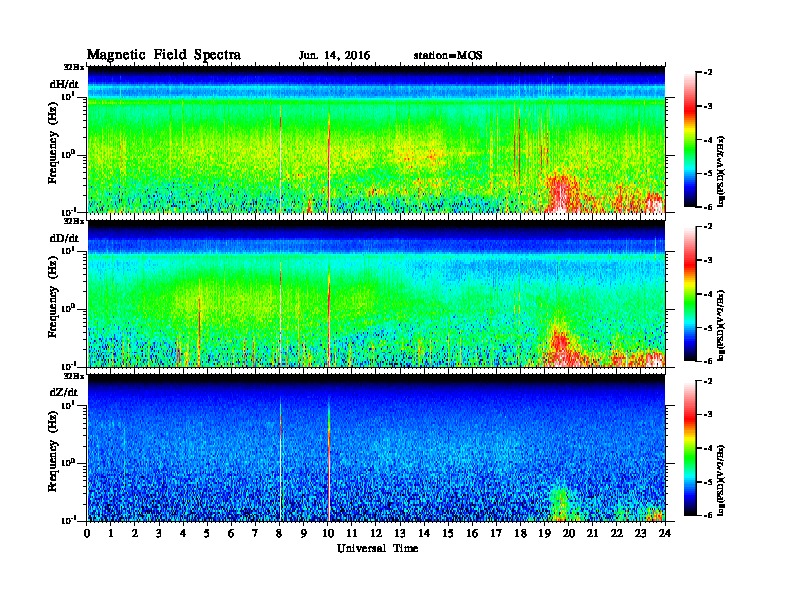Click hour 0 on the time axis
Screen dimensions: 792x612
coord(87,534)
